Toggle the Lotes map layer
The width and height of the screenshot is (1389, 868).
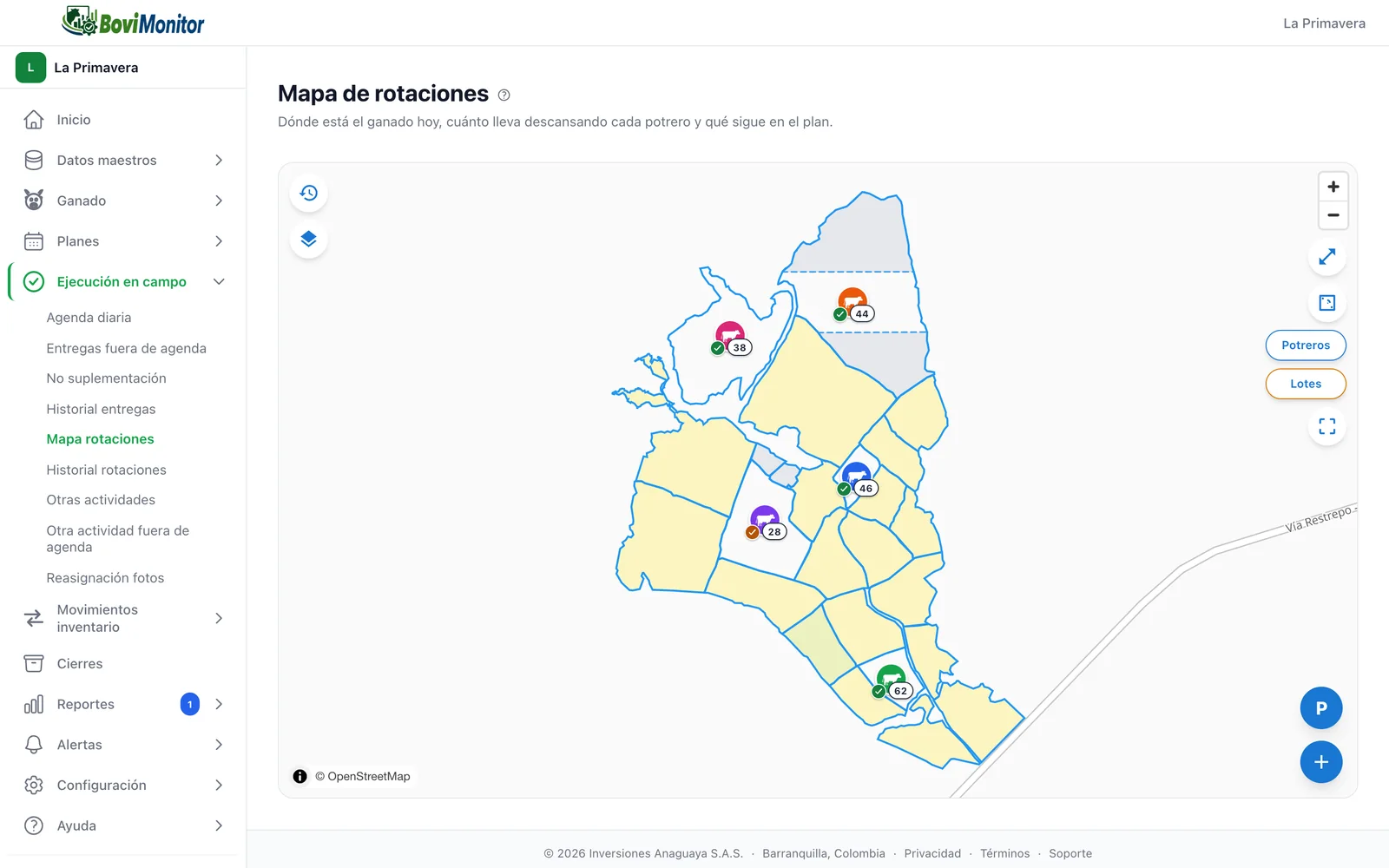(x=1306, y=384)
